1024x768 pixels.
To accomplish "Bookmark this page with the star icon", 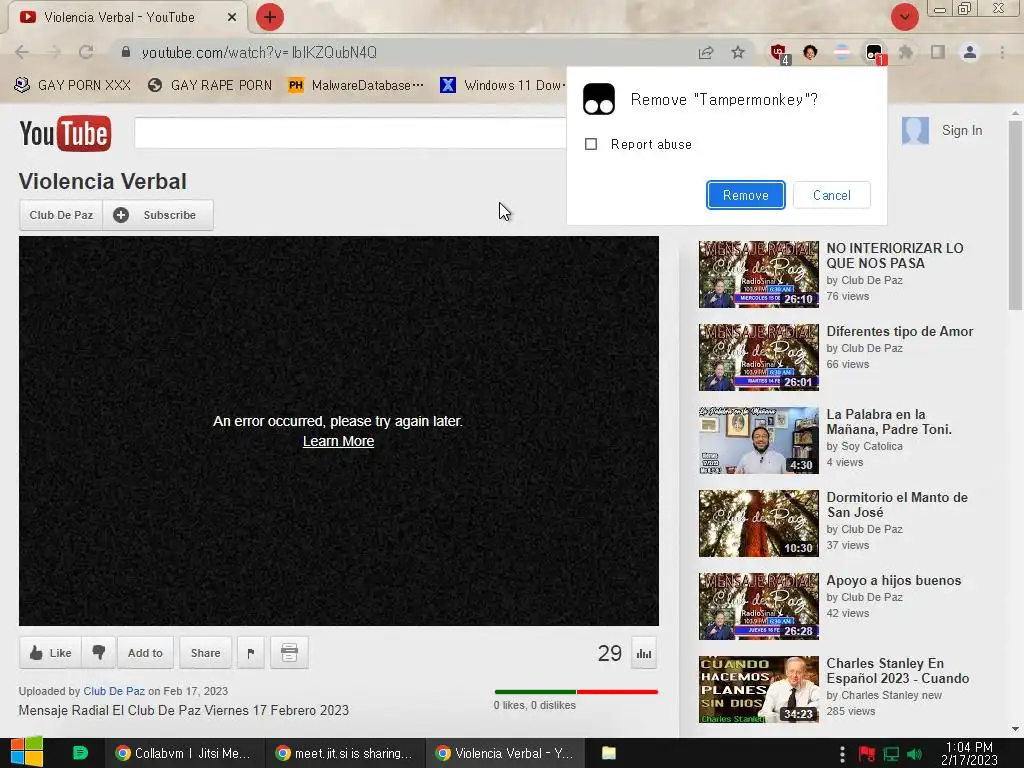I will click(x=738, y=52).
